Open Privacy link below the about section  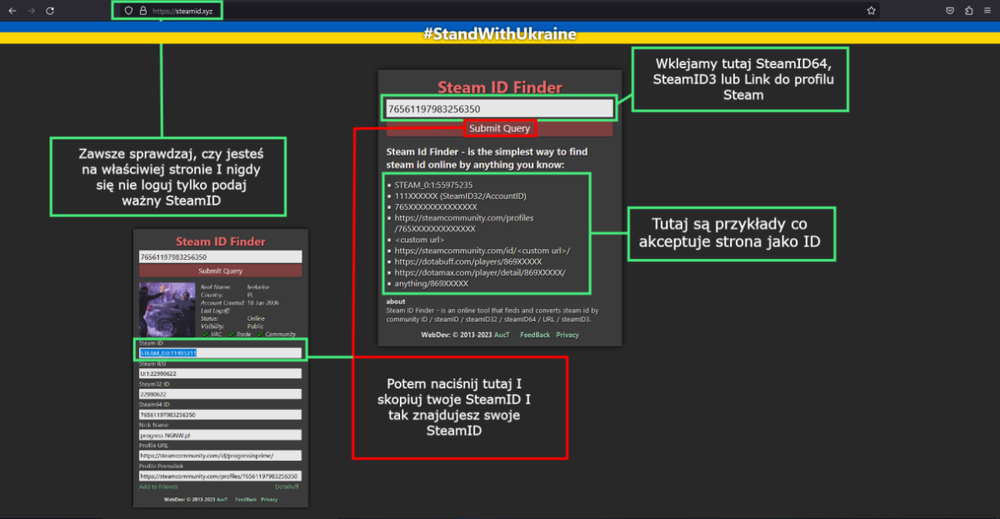(567, 335)
